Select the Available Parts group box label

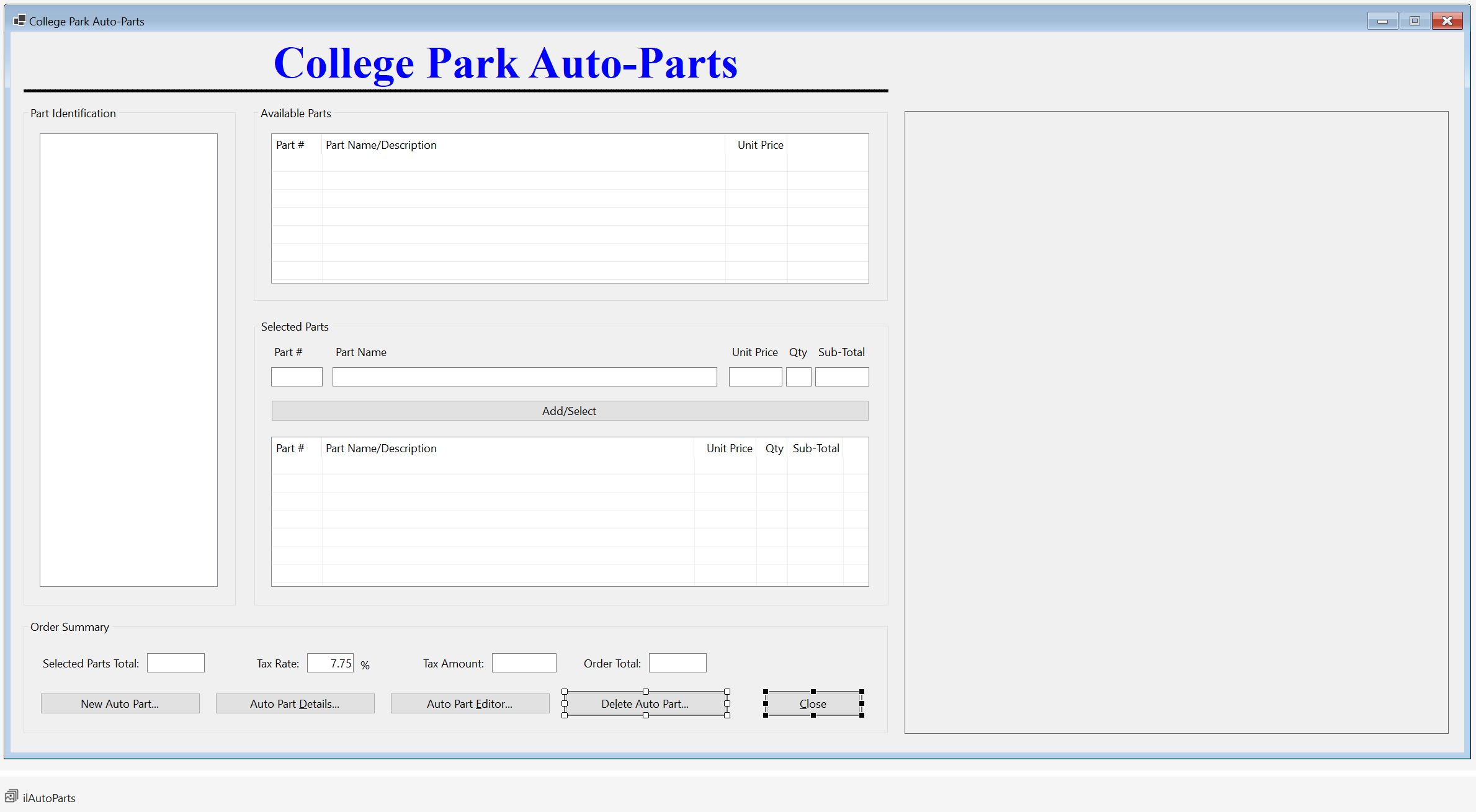tap(296, 113)
